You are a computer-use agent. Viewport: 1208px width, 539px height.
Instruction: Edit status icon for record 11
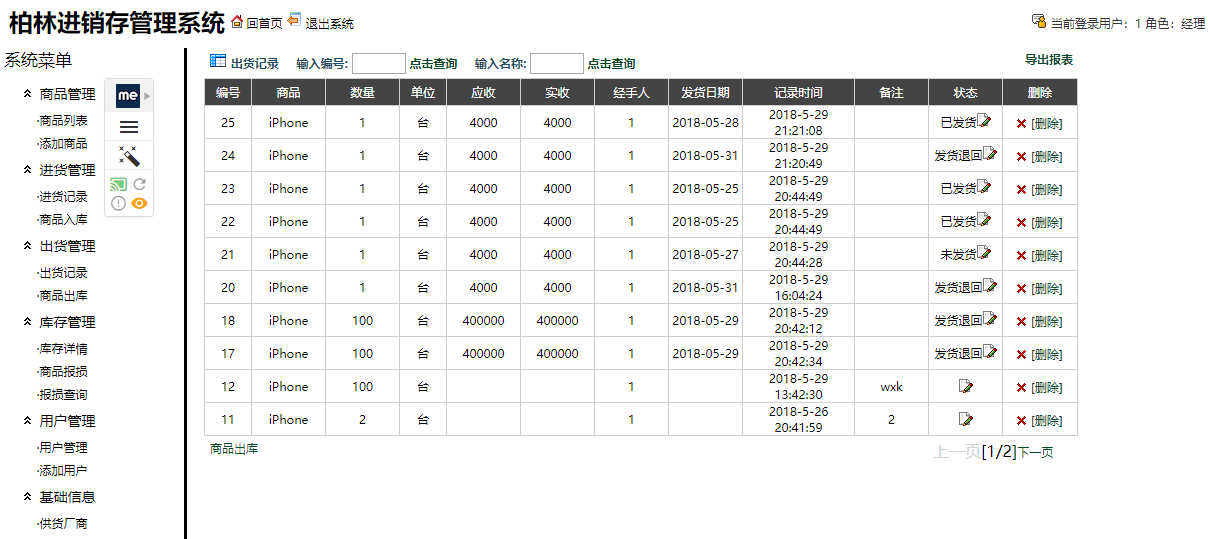[965, 419]
